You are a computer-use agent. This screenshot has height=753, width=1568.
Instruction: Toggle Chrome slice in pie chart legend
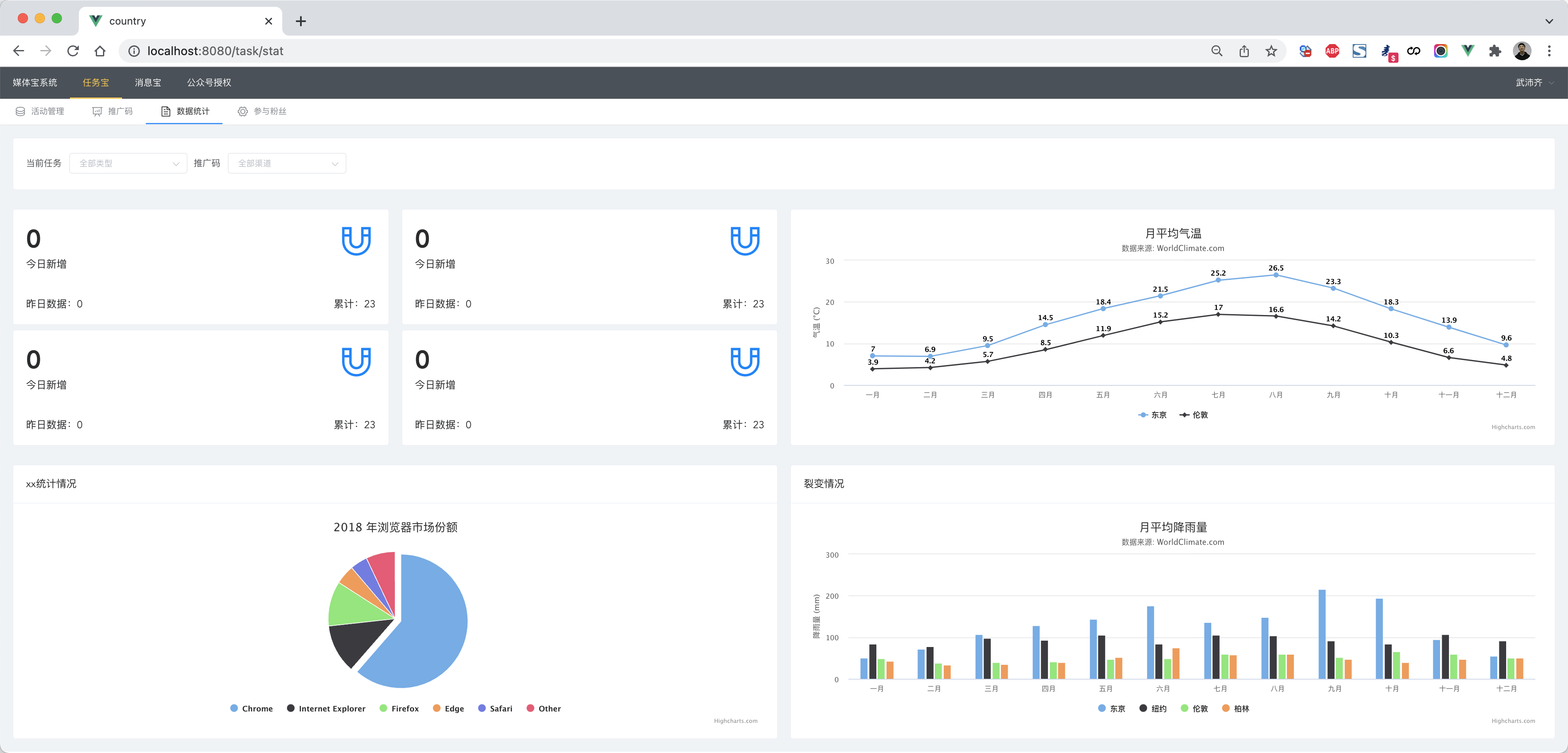point(251,708)
